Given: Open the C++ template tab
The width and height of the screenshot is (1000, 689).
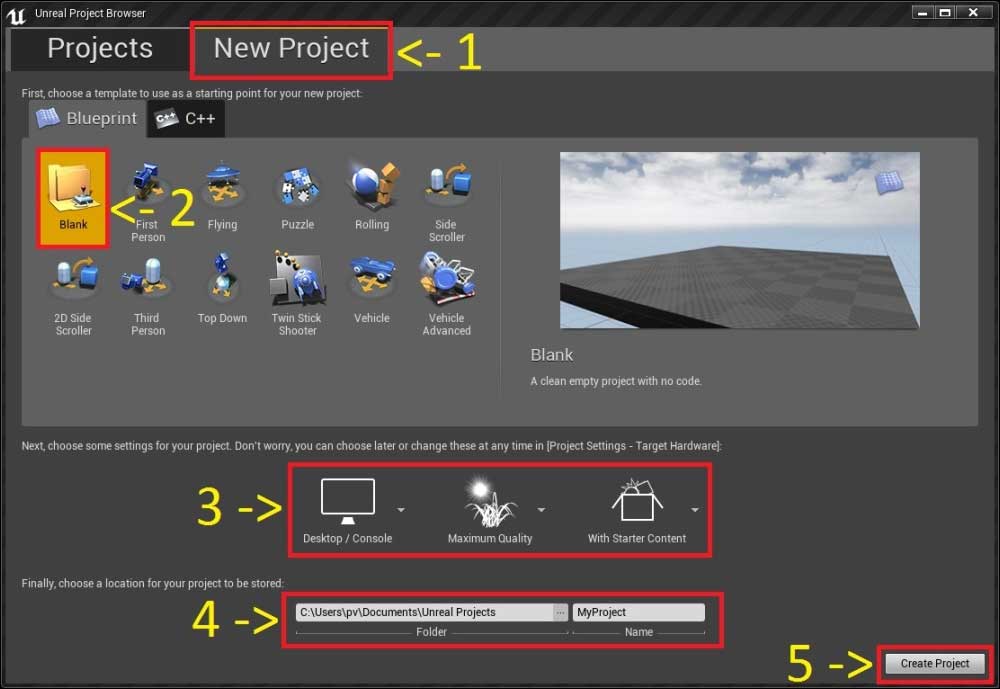Looking at the screenshot, I should (186, 119).
